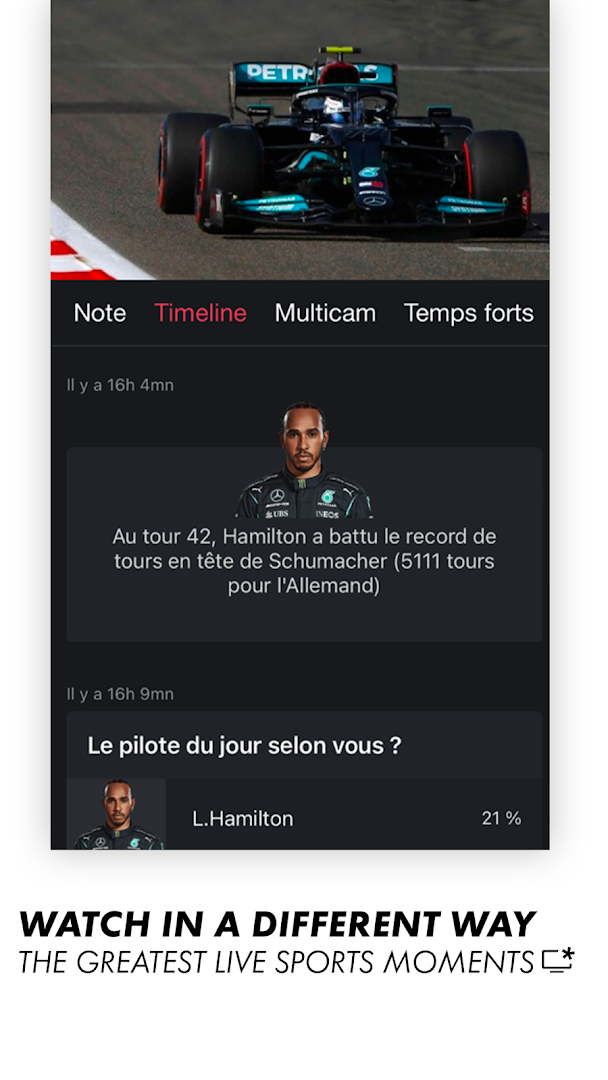Select the timestamp 'Il y a 16h 9mn'
608x1080 pixels.
click(120, 693)
